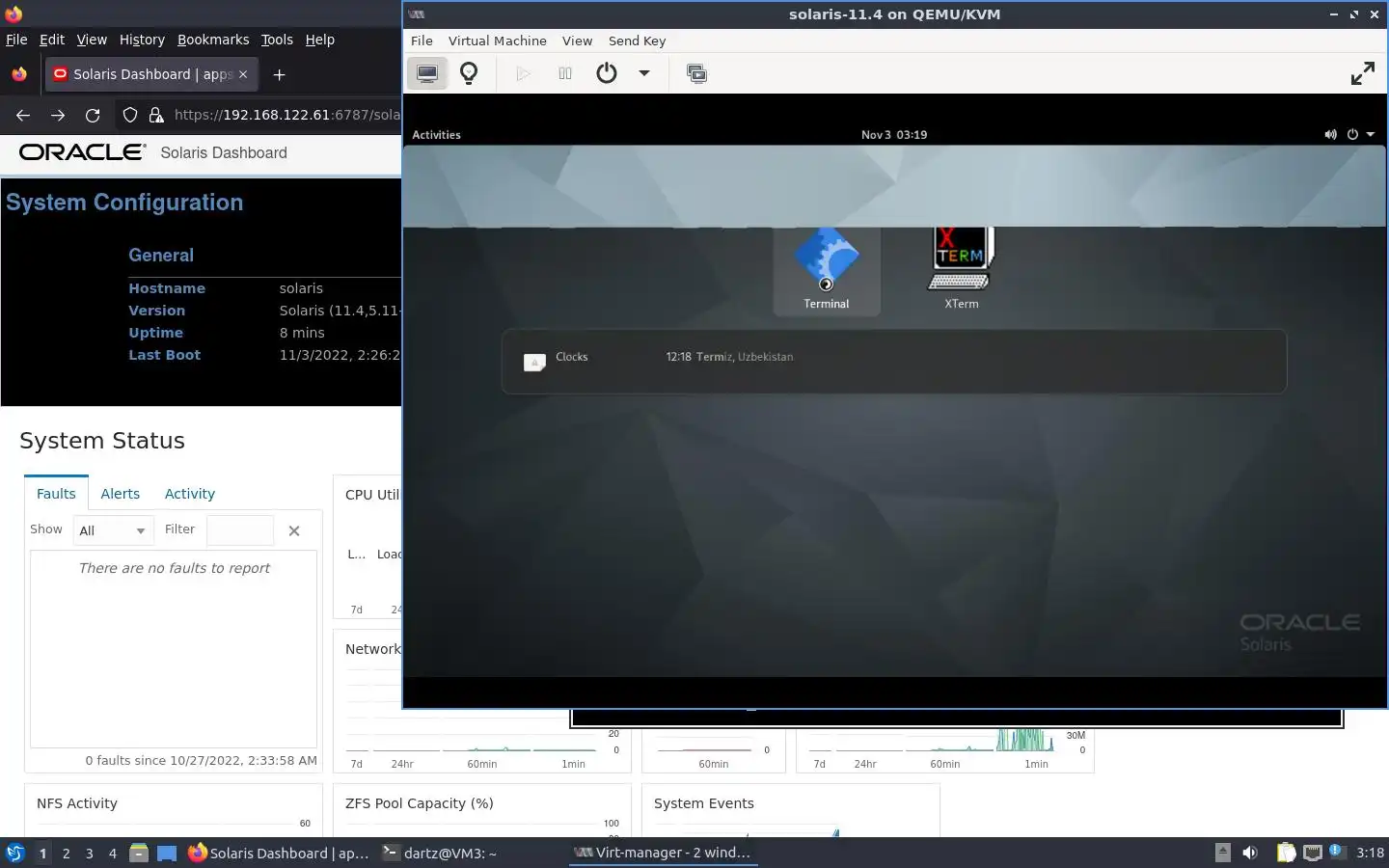The width and height of the screenshot is (1389, 868).
Task: Open Firefox File menu
Action: click(16, 40)
